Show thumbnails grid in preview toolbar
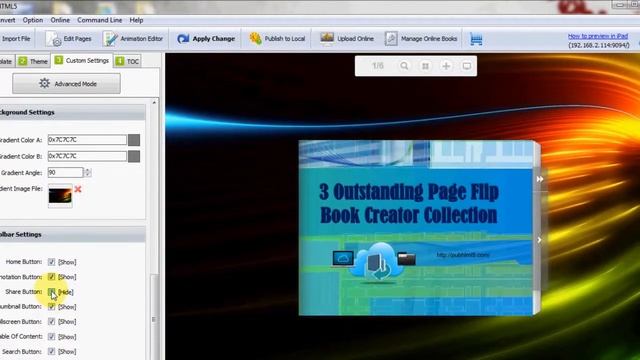This screenshot has width=640, height=360. click(425, 66)
